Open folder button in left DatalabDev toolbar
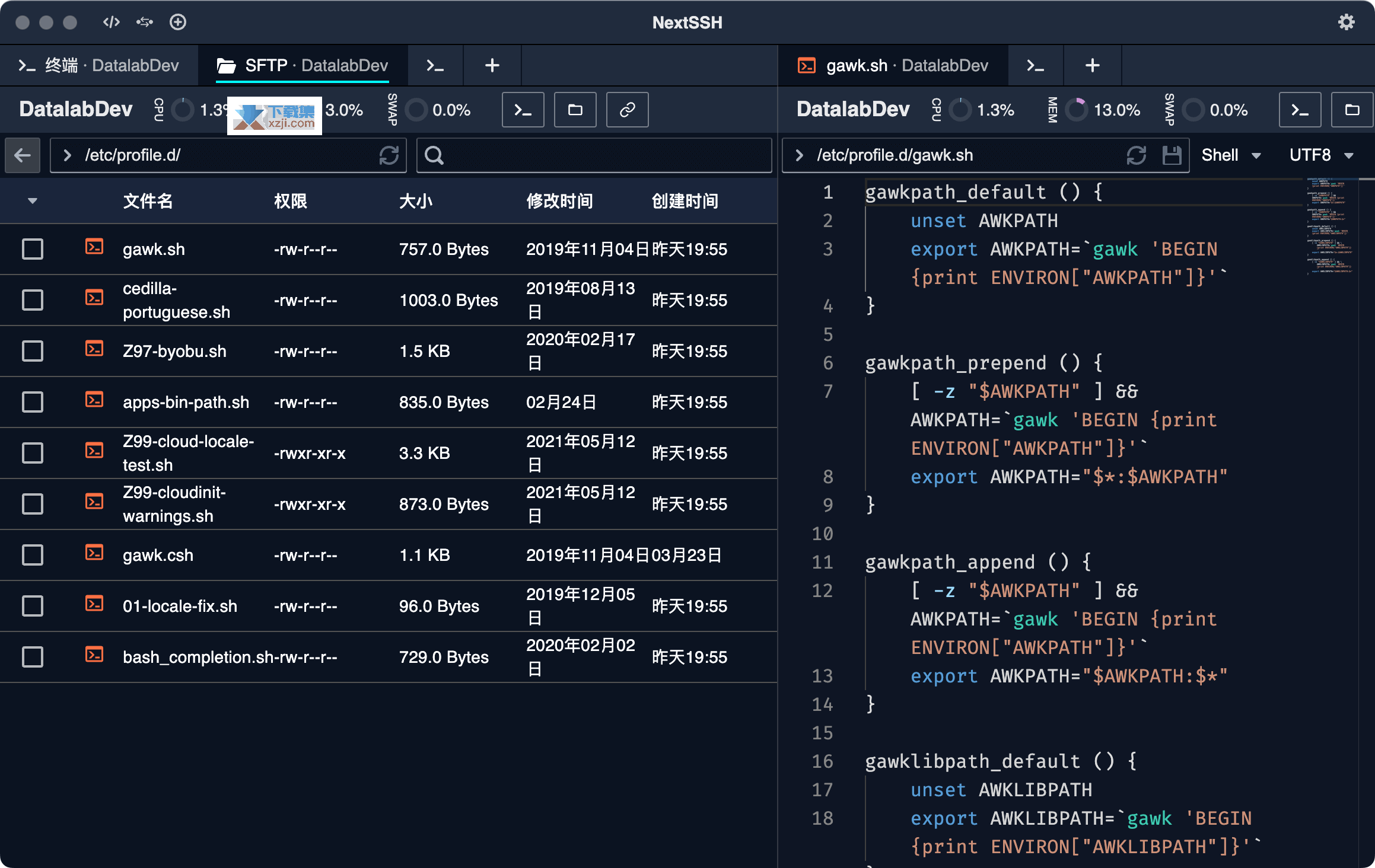1375x868 pixels. point(575,110)
